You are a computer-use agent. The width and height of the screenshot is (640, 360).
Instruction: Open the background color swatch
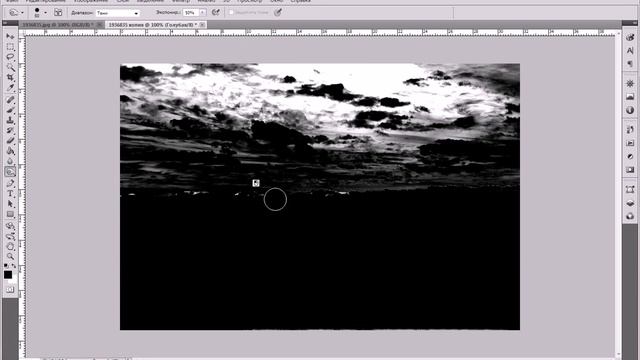tap(13, 281)
